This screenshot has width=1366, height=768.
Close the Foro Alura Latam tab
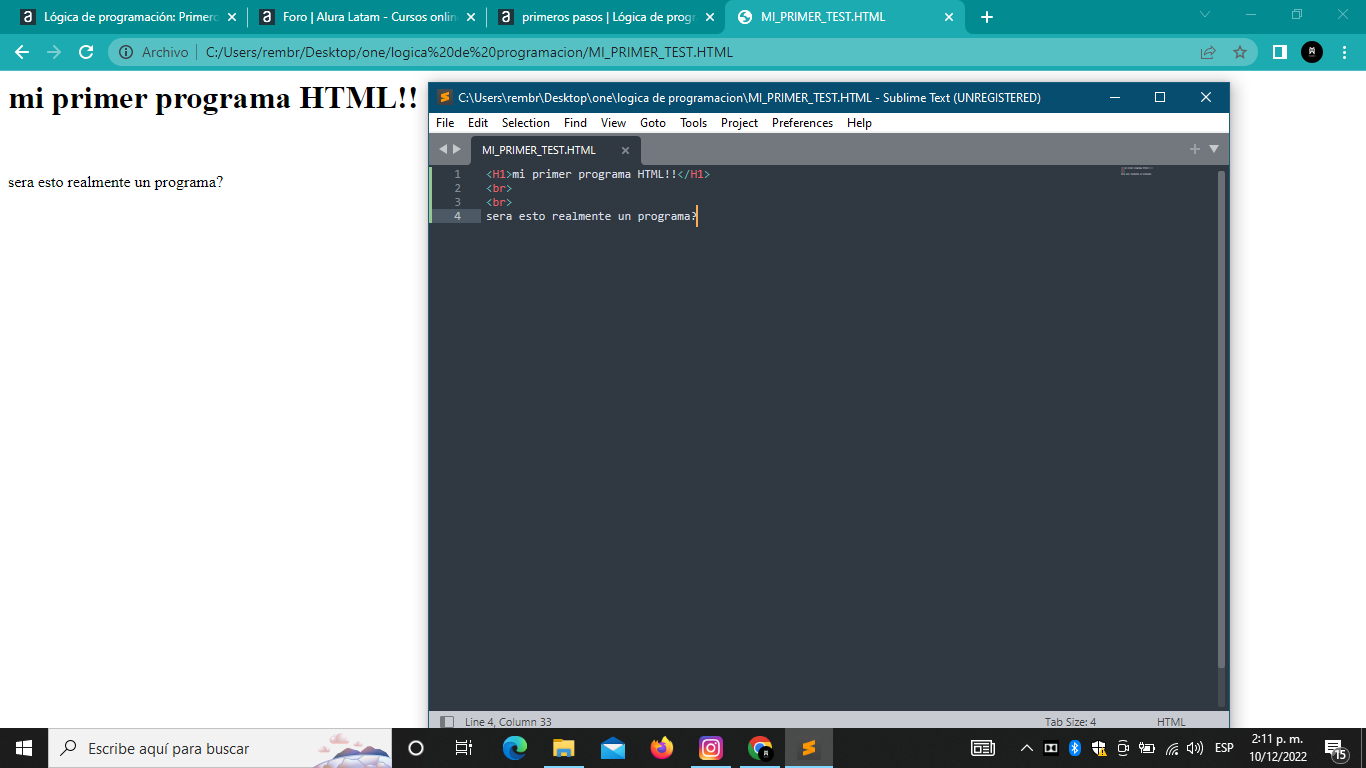[471, 17]
